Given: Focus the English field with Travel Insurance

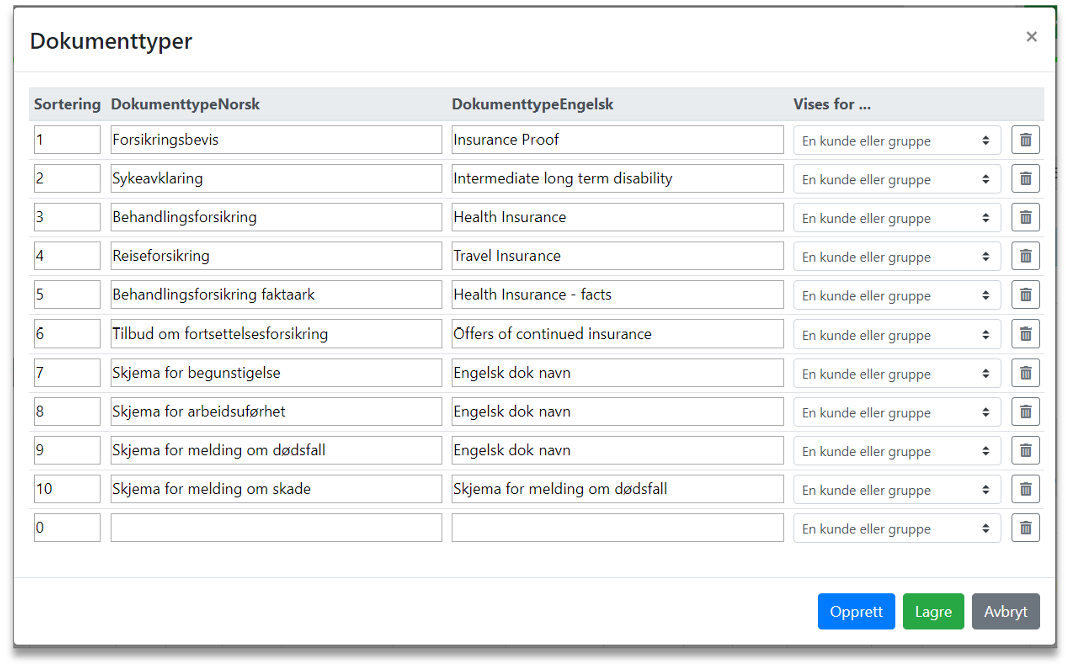Looking at the screenshot, I should click(x=617, y=256).
